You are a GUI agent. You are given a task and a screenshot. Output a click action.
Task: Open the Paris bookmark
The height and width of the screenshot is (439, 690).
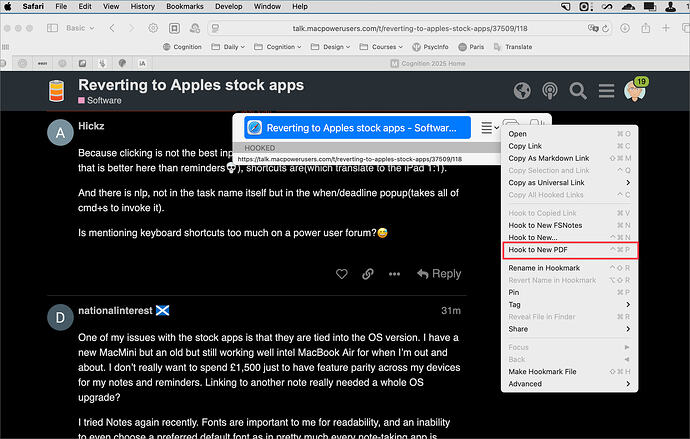(x=471, y=47)
